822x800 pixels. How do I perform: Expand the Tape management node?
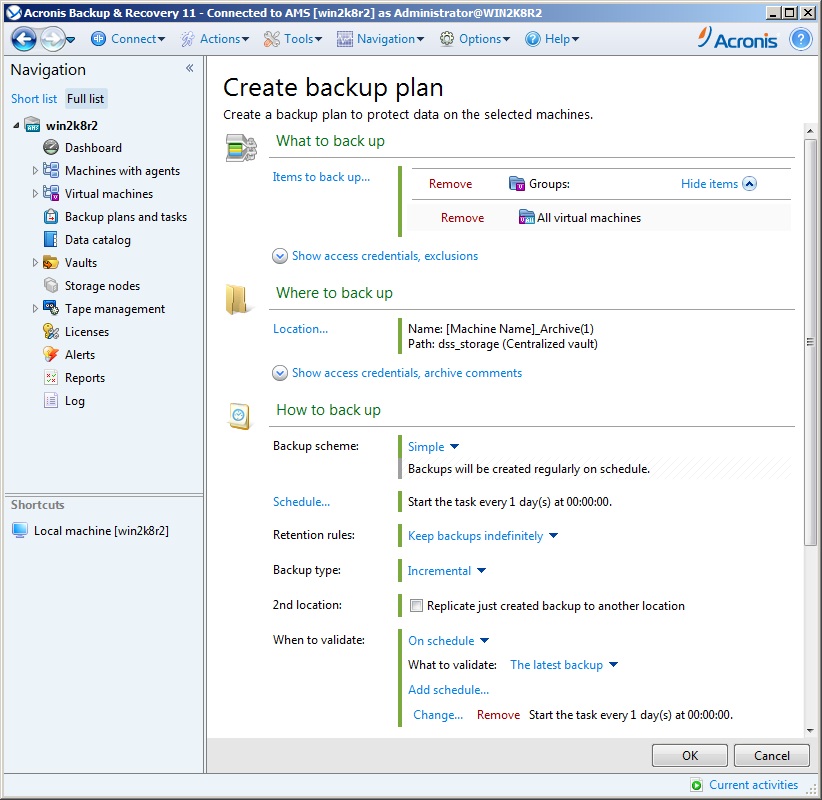(35, 309)
